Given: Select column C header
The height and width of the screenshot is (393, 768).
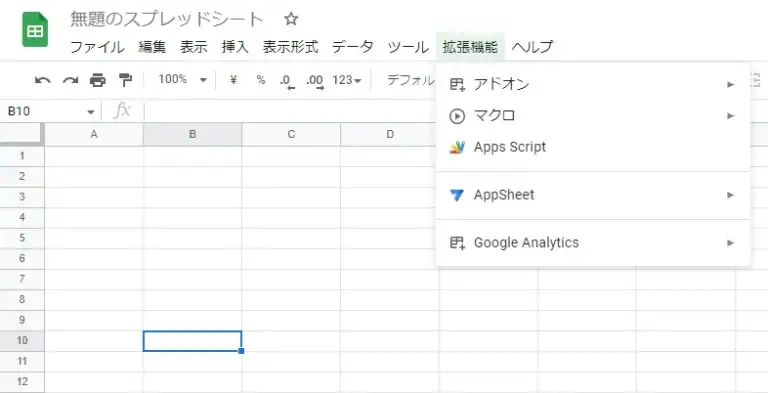Looking at the screenshot, I should (291, 134).
